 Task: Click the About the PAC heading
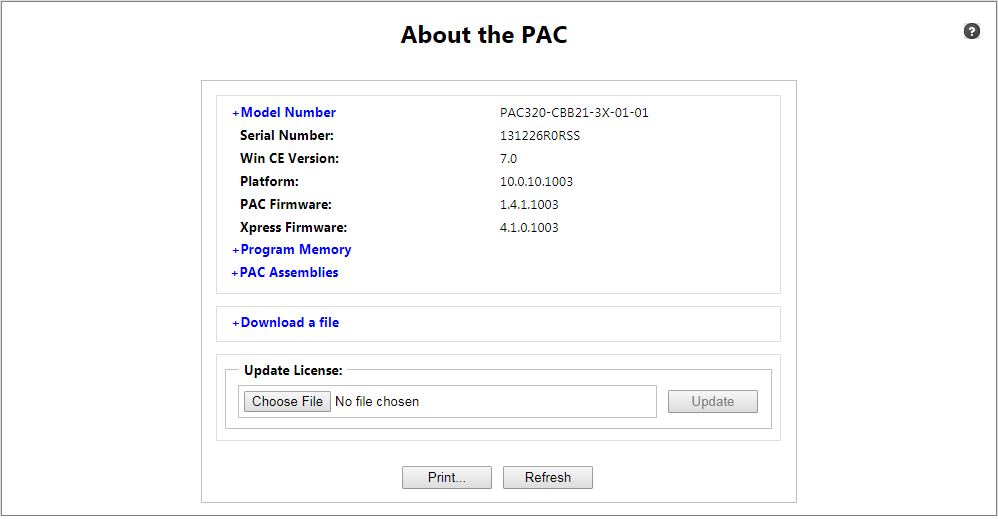point(484,35)
